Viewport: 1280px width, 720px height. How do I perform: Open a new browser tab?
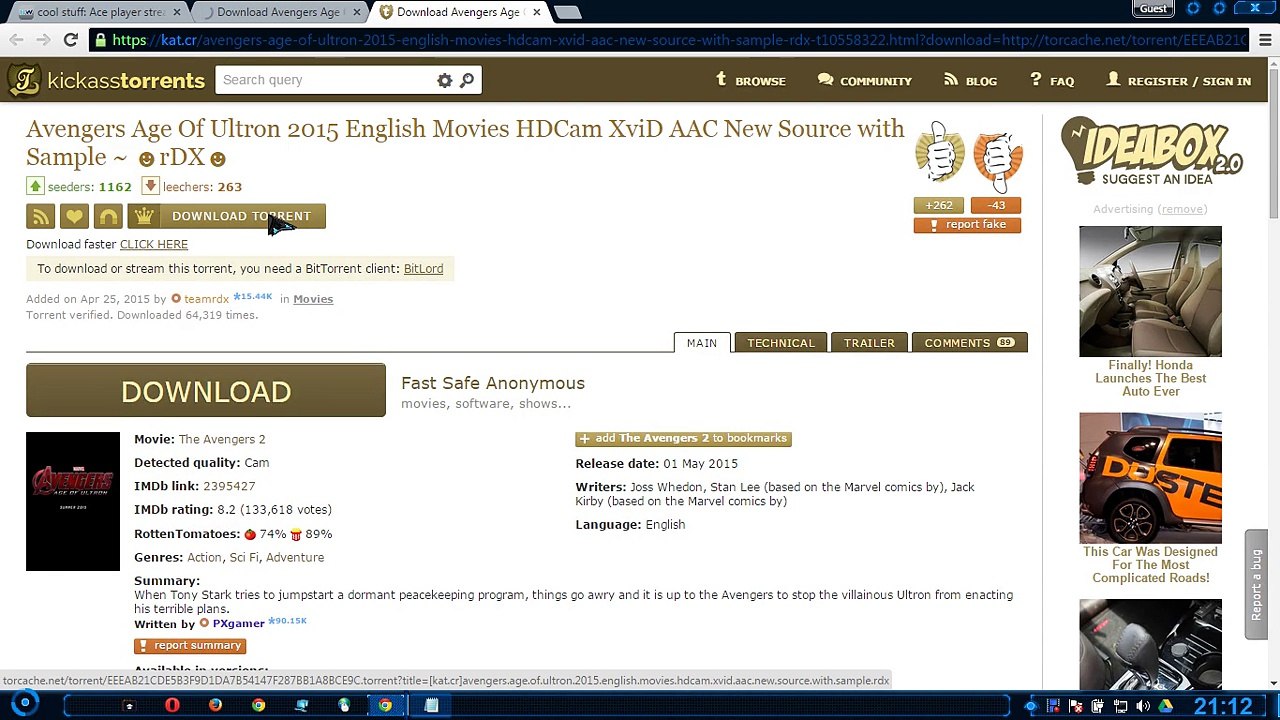coord(567,12)
